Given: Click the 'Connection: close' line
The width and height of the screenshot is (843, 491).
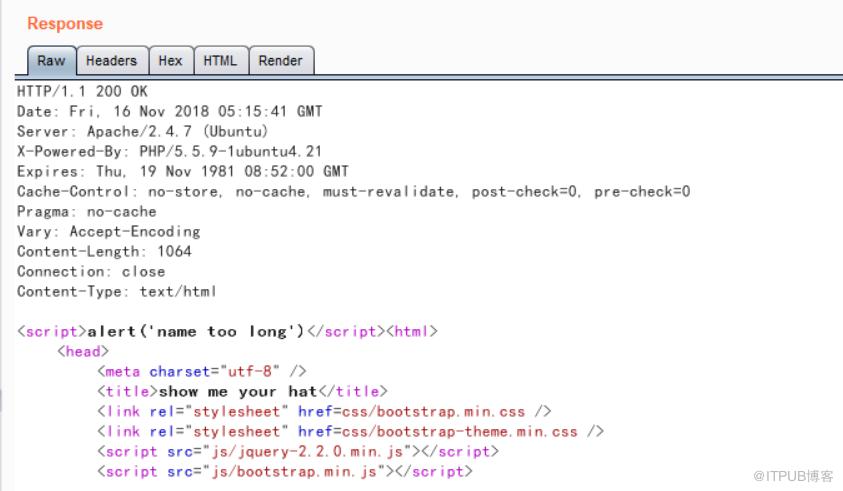Looking at the screenshot, I should [91, 271].
